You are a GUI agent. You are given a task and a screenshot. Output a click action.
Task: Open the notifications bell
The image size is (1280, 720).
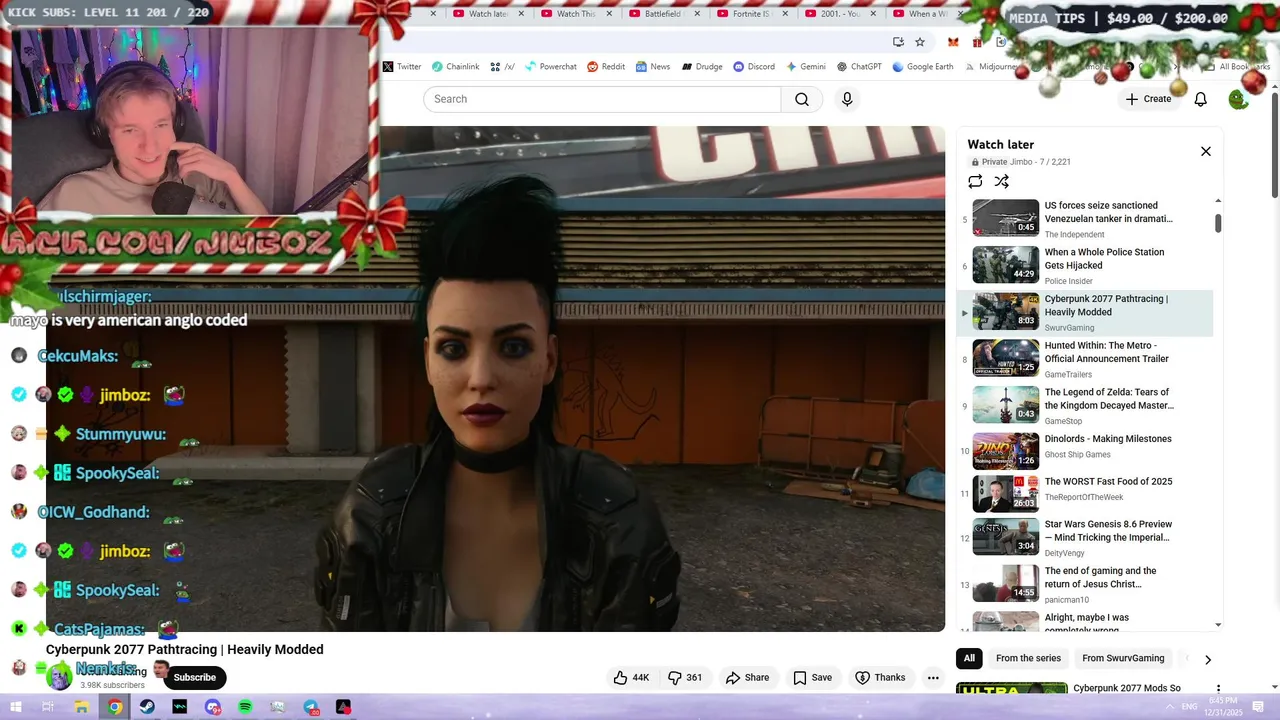(1200, 99)
